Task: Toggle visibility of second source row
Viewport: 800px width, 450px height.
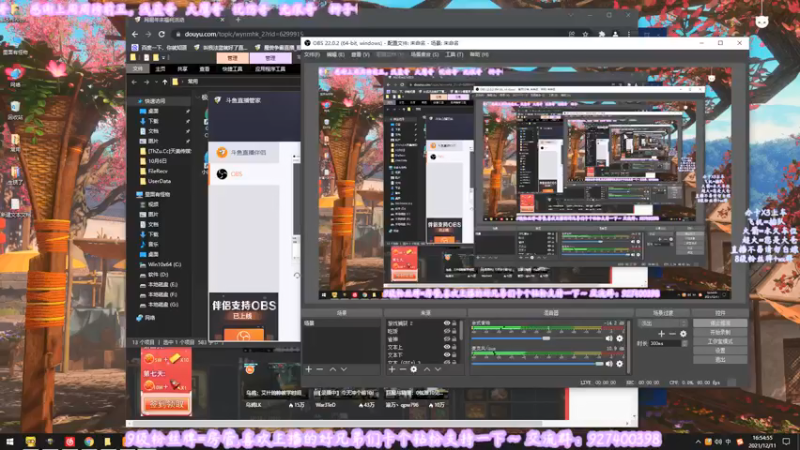Action: (447, 331)
